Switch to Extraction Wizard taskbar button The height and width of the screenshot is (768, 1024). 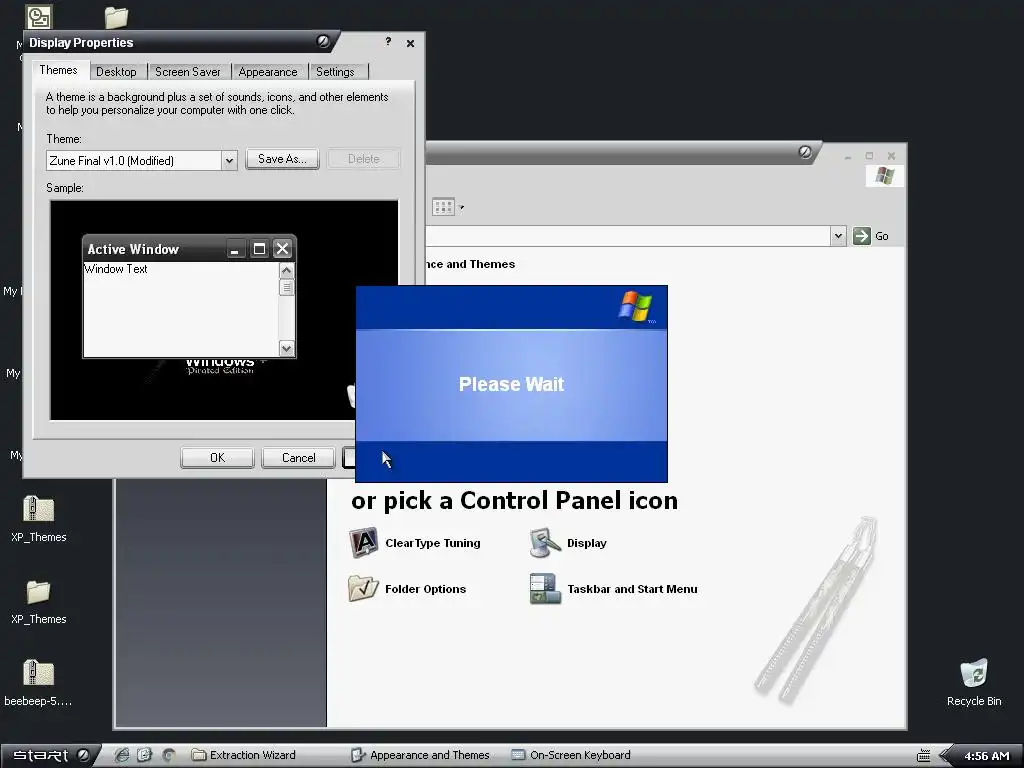(244, 755)
